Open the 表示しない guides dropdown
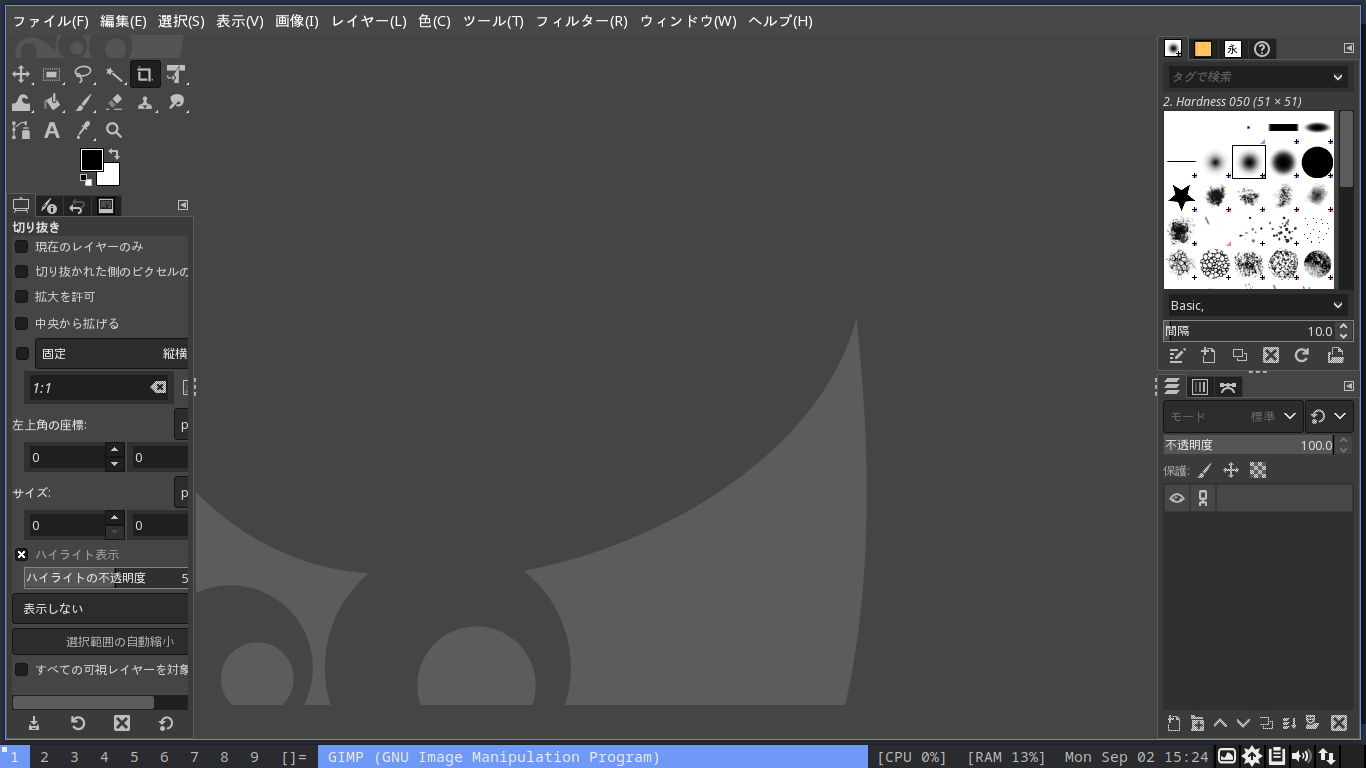This screenshot has width=1366, height=768. coord(100,608)
